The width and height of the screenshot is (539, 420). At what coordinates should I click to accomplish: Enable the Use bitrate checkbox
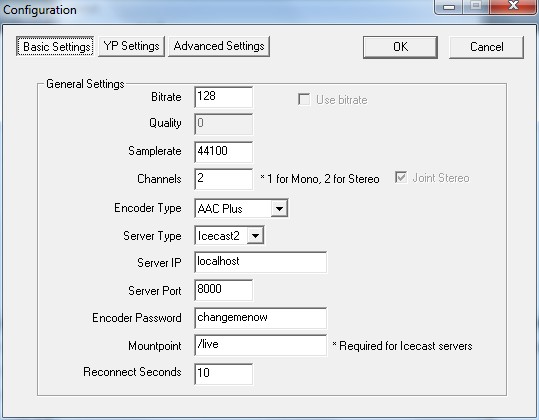tap(304, 100)
